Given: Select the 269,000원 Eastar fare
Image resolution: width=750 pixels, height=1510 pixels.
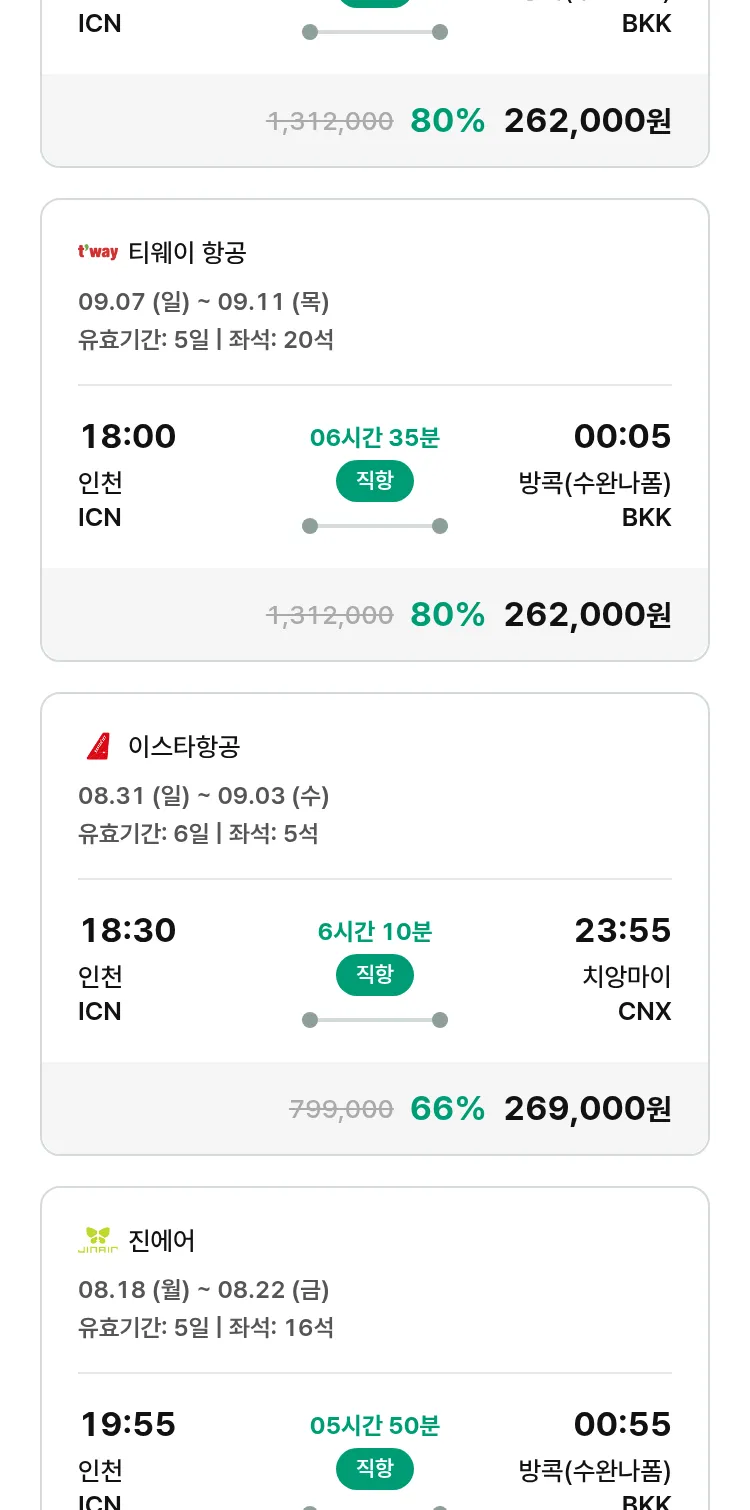Looking at the screenshot, I should (587, 1108).
